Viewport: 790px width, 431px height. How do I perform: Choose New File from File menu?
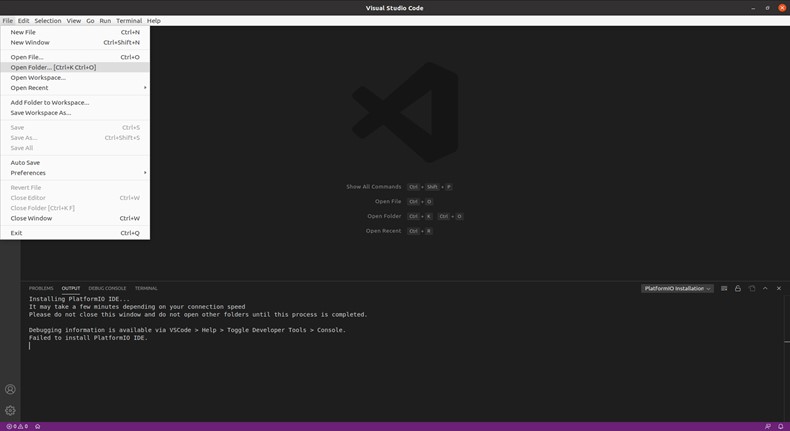pos(75,32)
